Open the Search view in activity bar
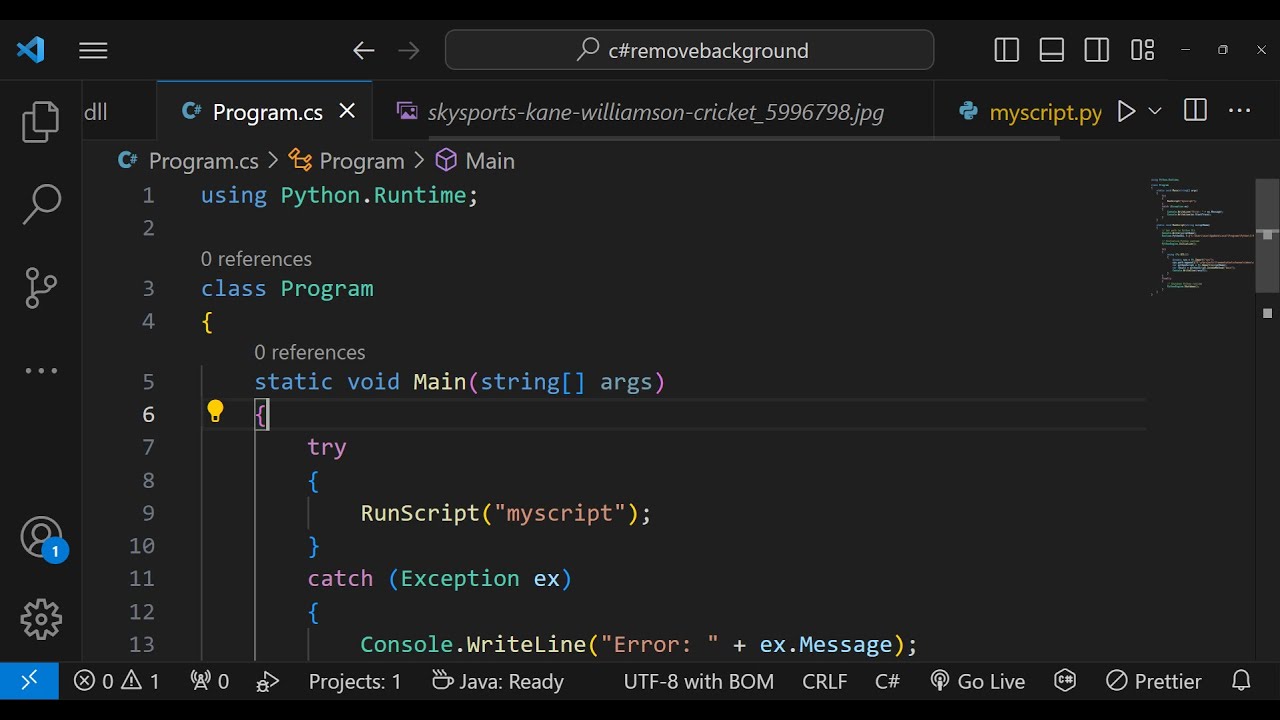1280x720 pixels. point(41,204)
